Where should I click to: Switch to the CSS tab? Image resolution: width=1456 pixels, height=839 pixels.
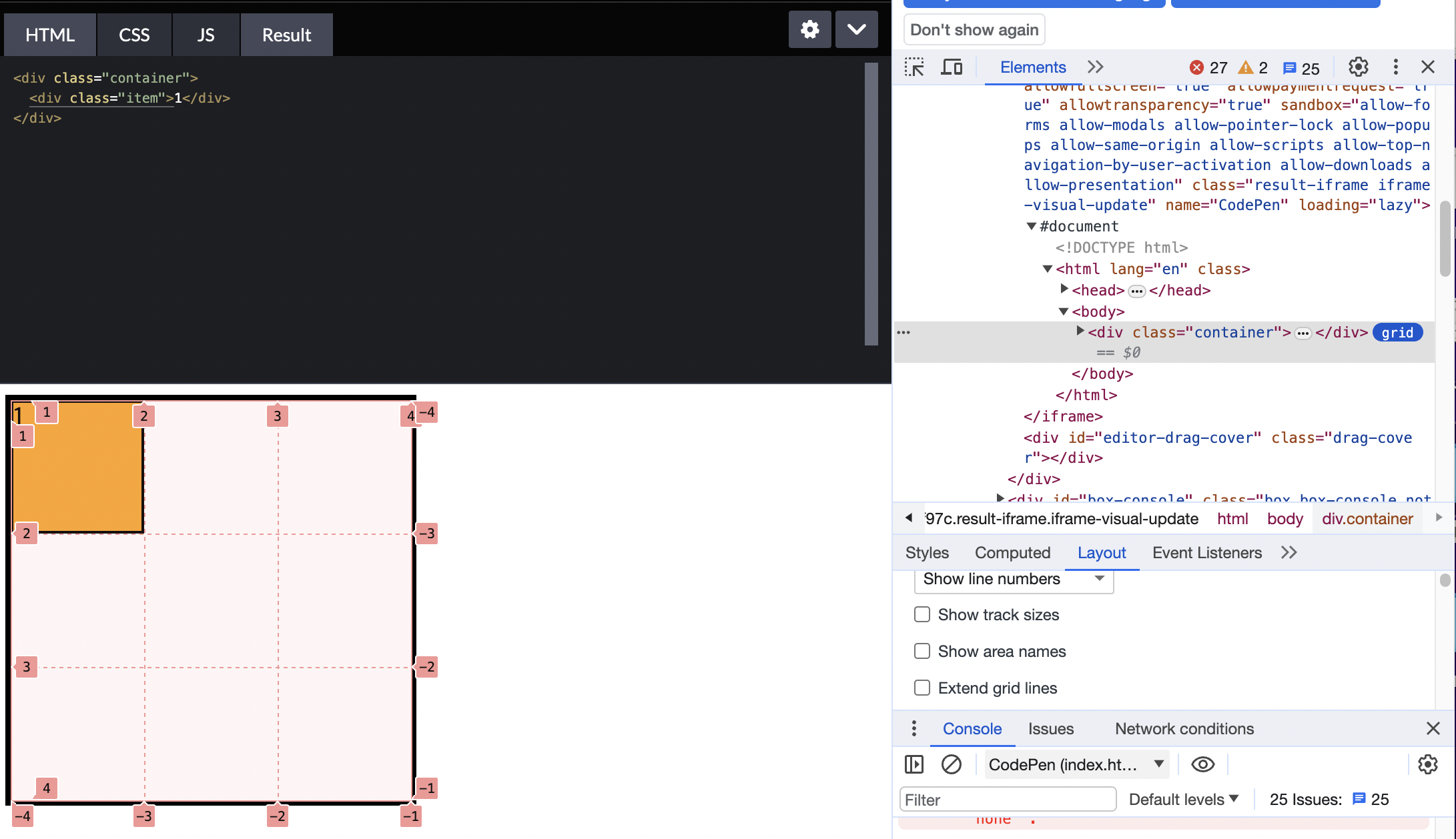tap(134, 35)
